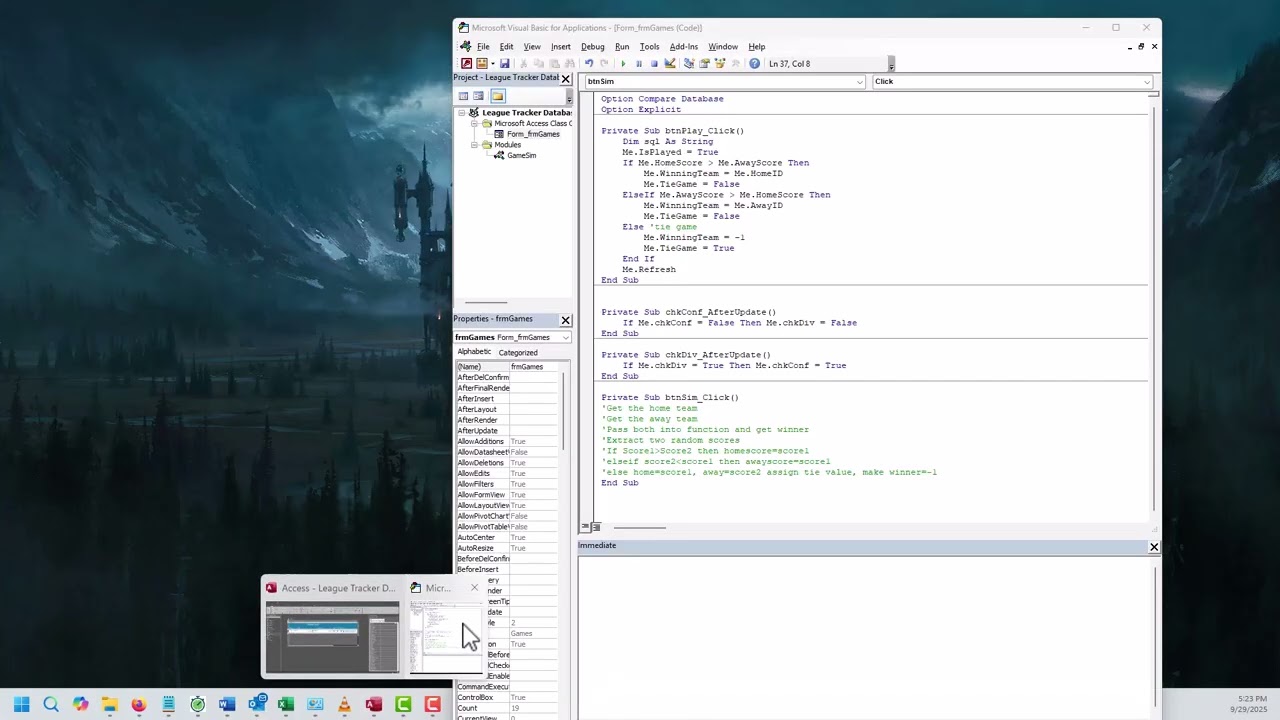This screenshot has width=1280, height=720.
Task: Open the btnSim object dropdown
Action: [859, 82]
